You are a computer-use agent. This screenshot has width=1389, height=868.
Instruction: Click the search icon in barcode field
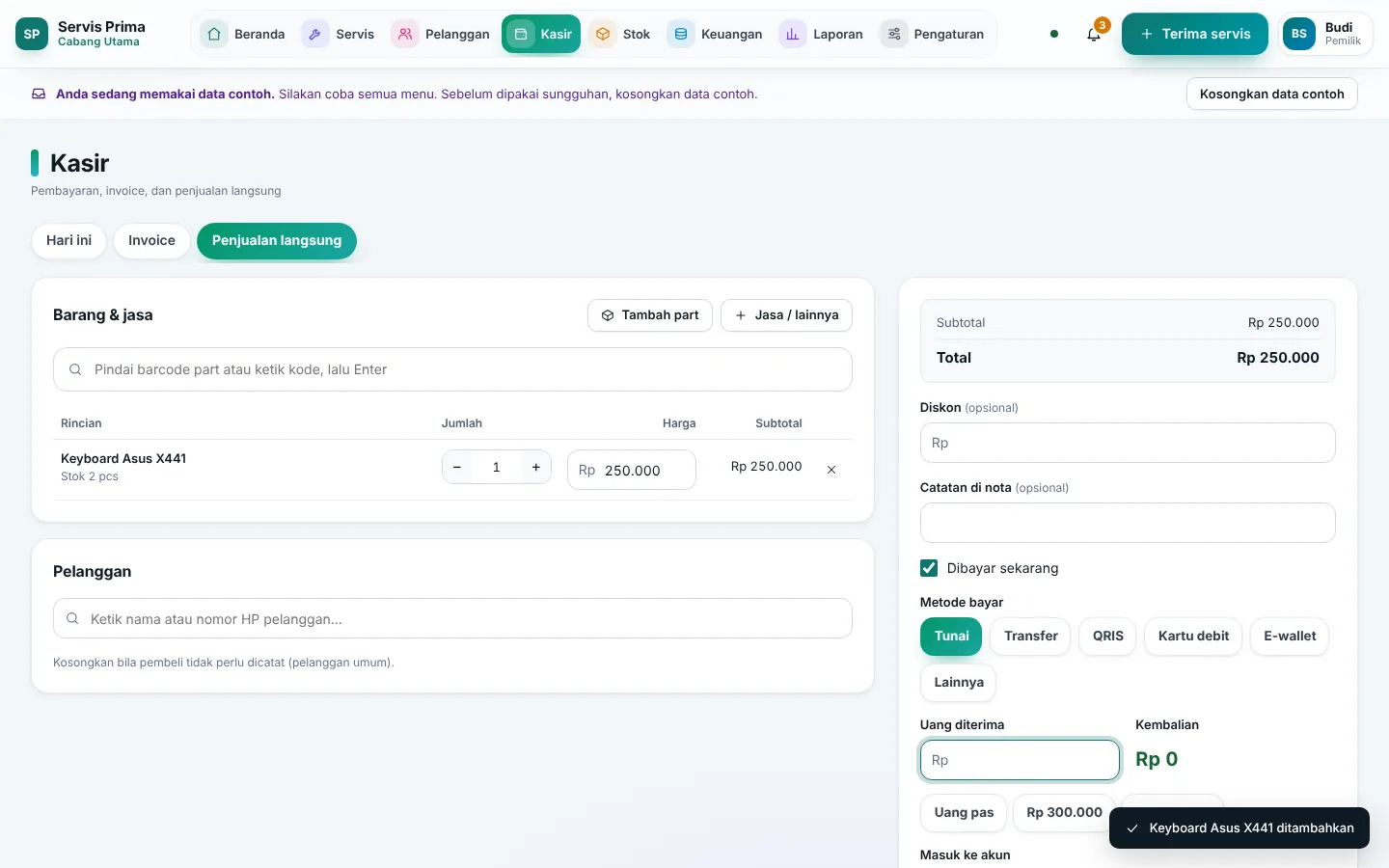[75, 369]
